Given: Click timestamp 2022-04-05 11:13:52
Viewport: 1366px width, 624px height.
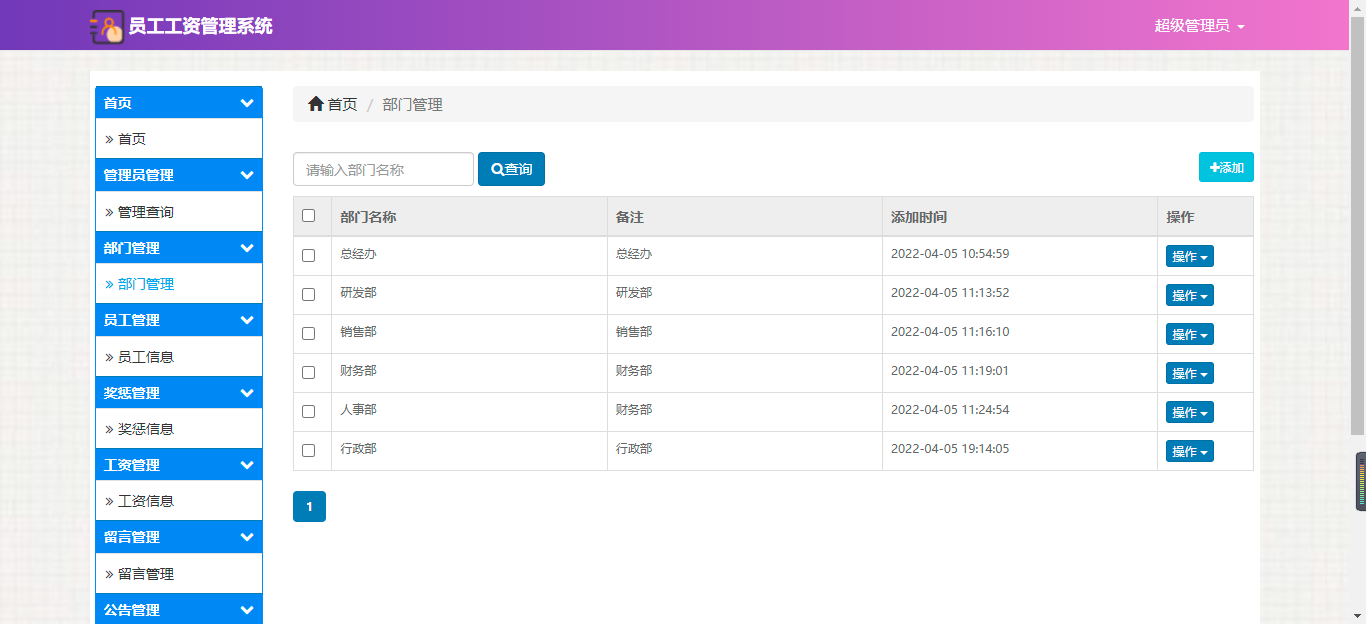Looking at the screenshot, I should [950, 293].
